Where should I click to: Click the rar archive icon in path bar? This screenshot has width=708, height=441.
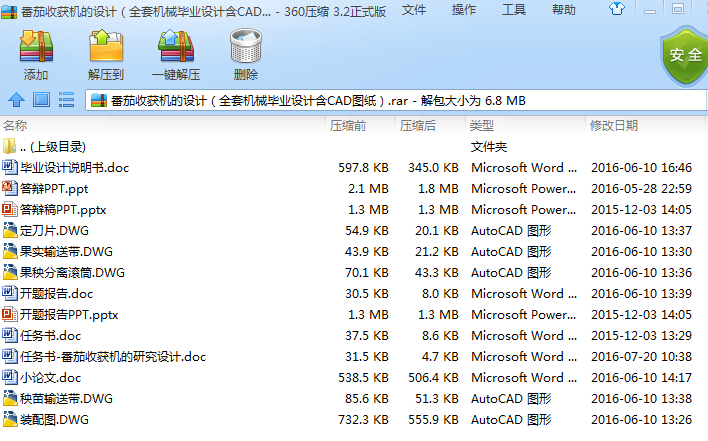tap(99, 100)
